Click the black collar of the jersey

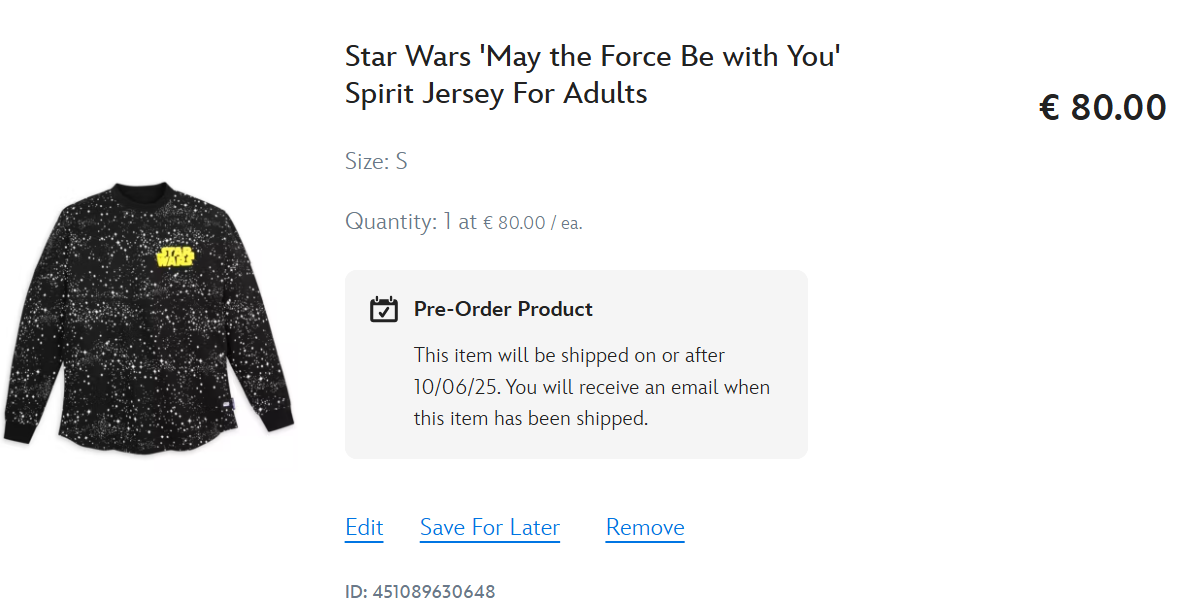(x=141, y=193)
